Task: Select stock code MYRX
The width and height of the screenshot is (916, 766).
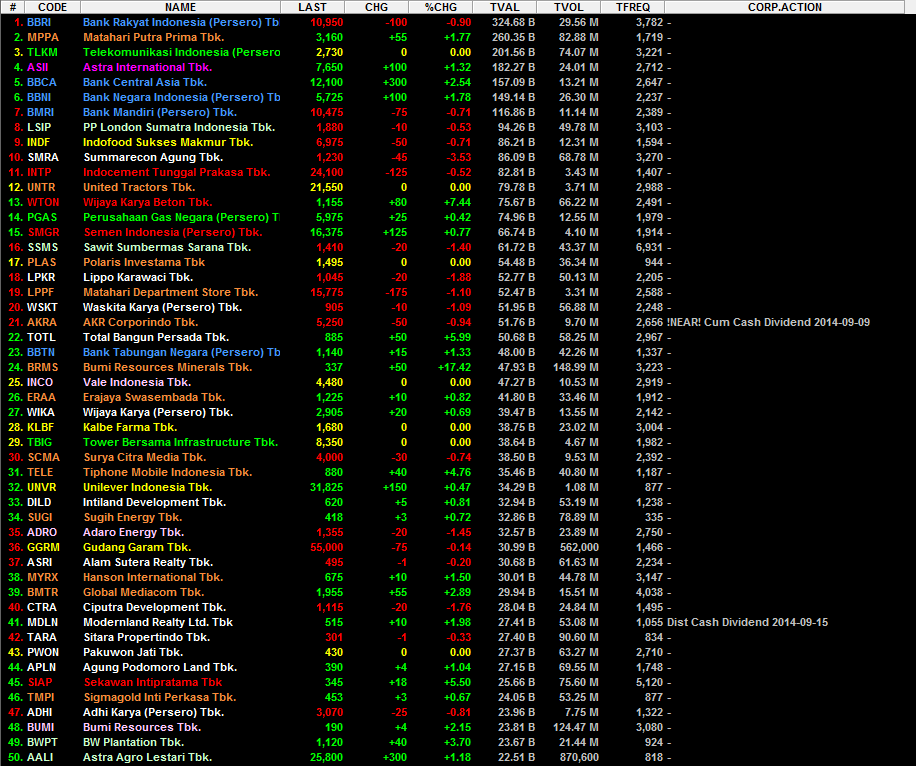Action: (43, 577)
